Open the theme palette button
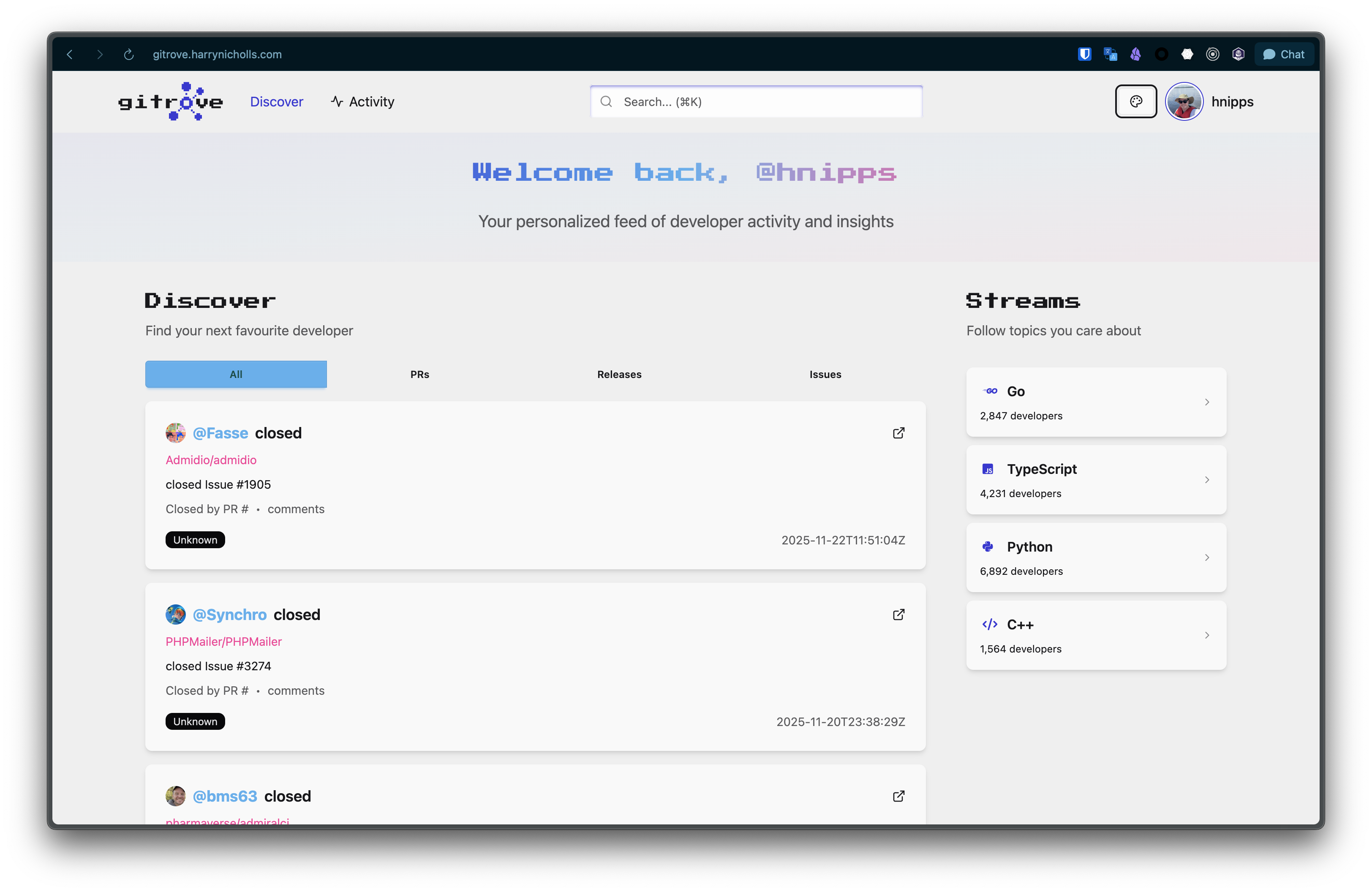The height and width of the screenshot is (892, 1372). click(x=1135, y=101)
